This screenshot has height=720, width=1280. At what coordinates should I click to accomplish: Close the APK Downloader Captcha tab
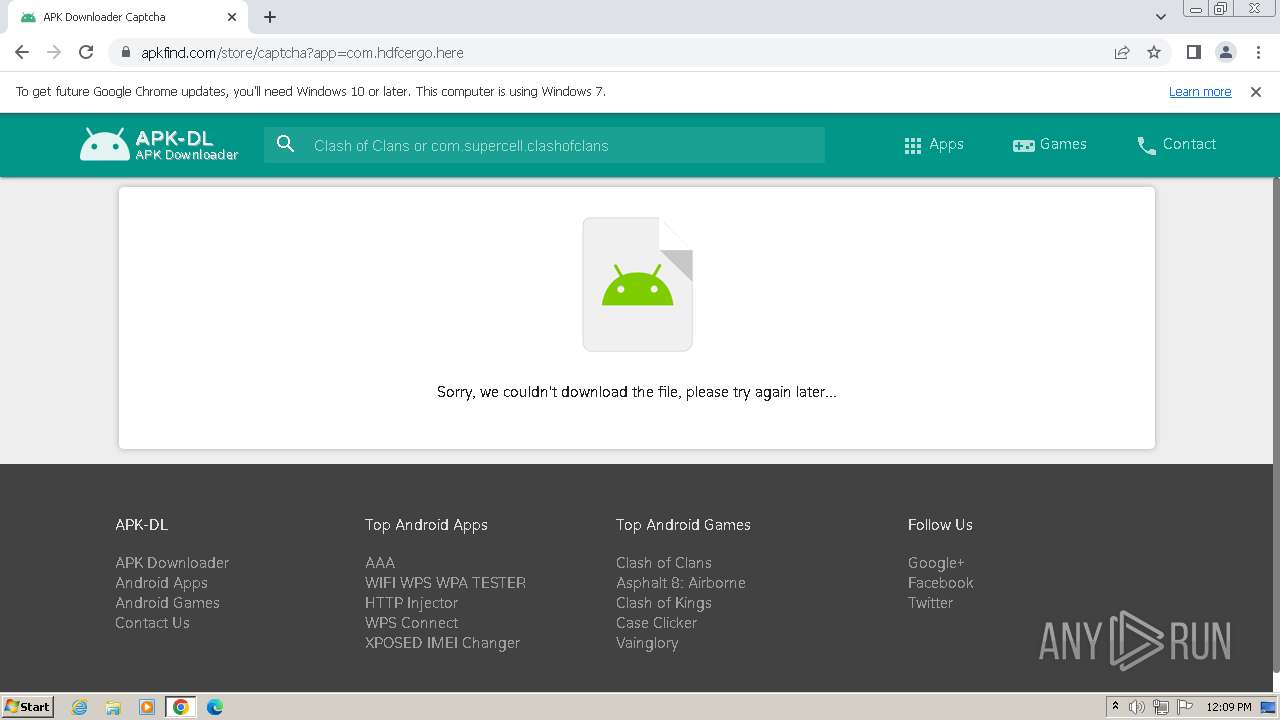pos(232,17)
